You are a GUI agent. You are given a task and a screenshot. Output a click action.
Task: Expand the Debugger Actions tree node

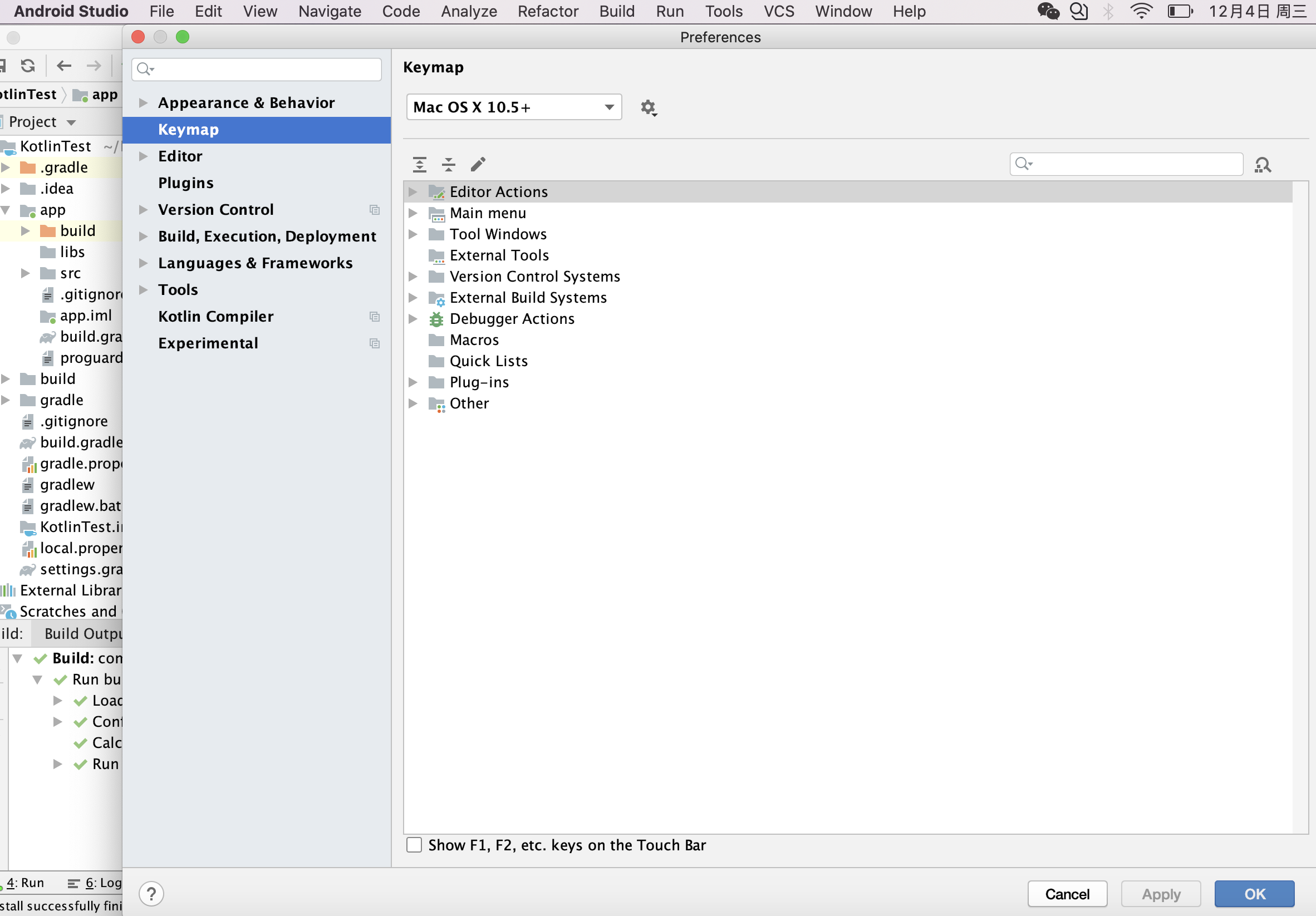click(x=414, y=319)
